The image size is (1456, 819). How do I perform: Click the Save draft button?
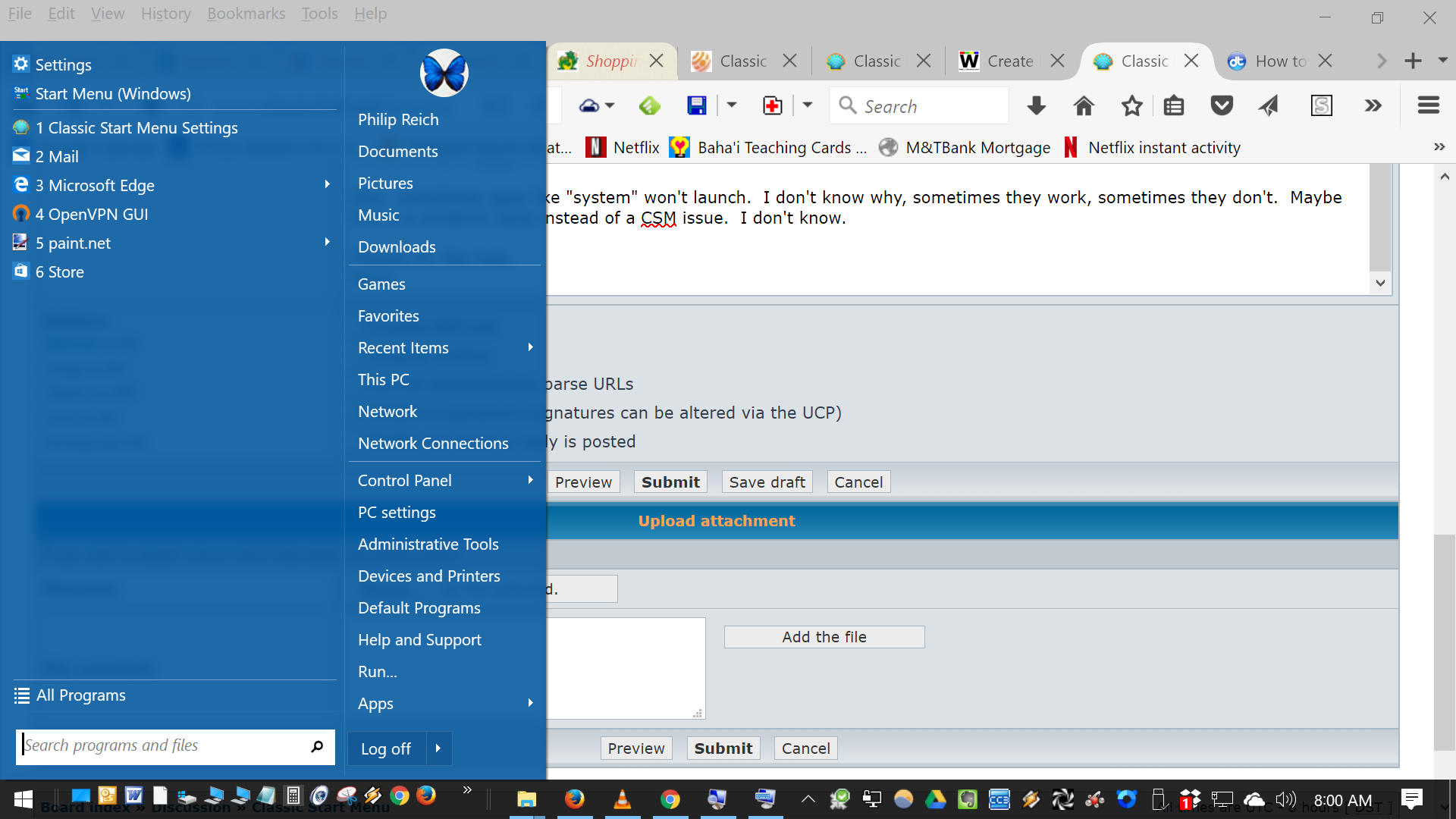pyautogui.click(x=767, y=482)
